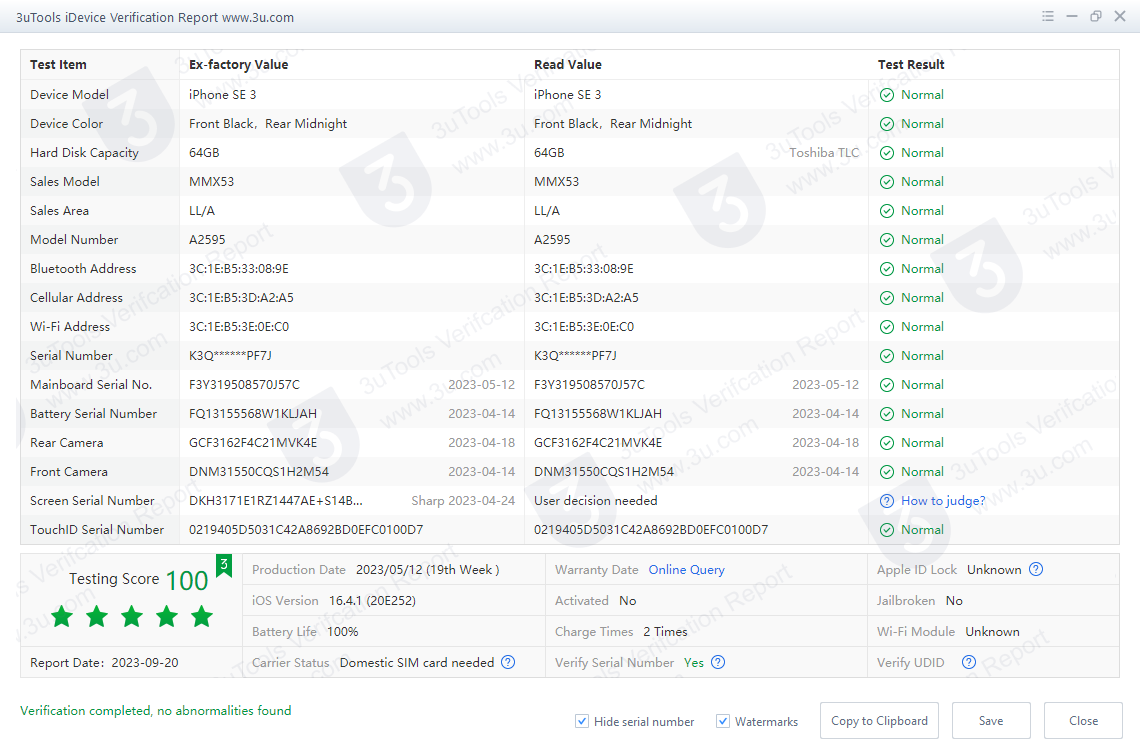Viewport: 1140px width, 756px height.
Task: Select the Test Result column header
Action: pos(911,65)
